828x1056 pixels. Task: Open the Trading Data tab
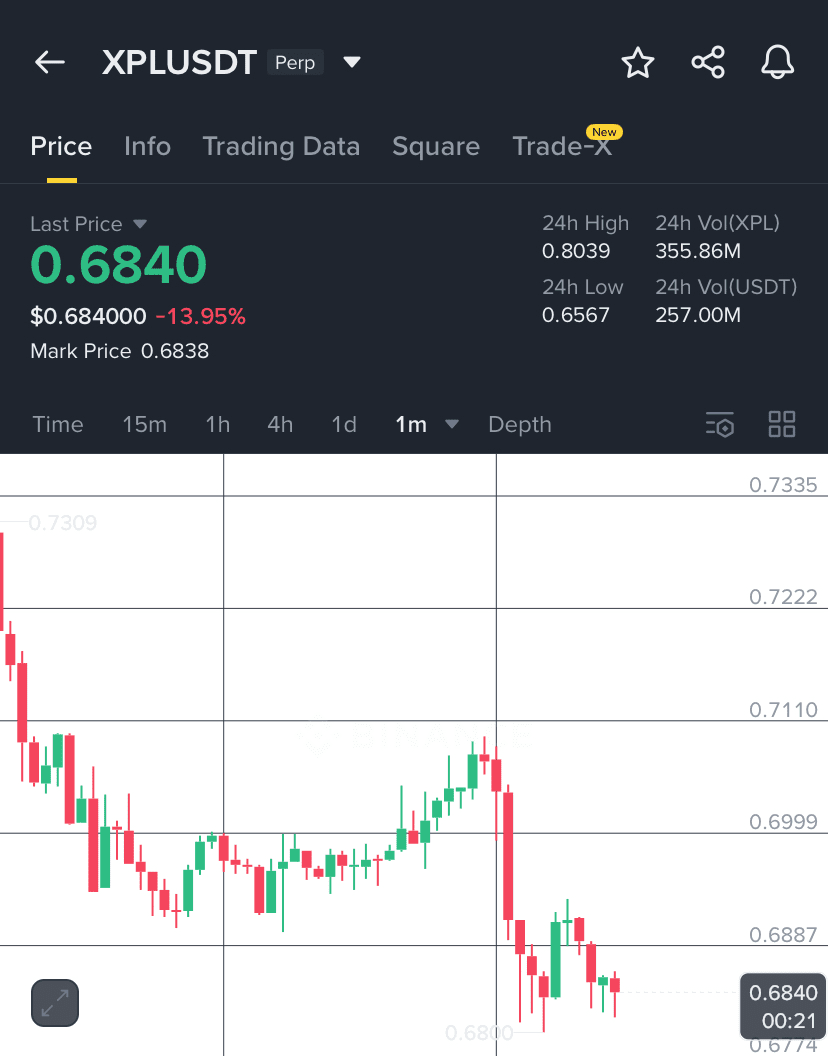pyautogui.click(x=282, y=146)
